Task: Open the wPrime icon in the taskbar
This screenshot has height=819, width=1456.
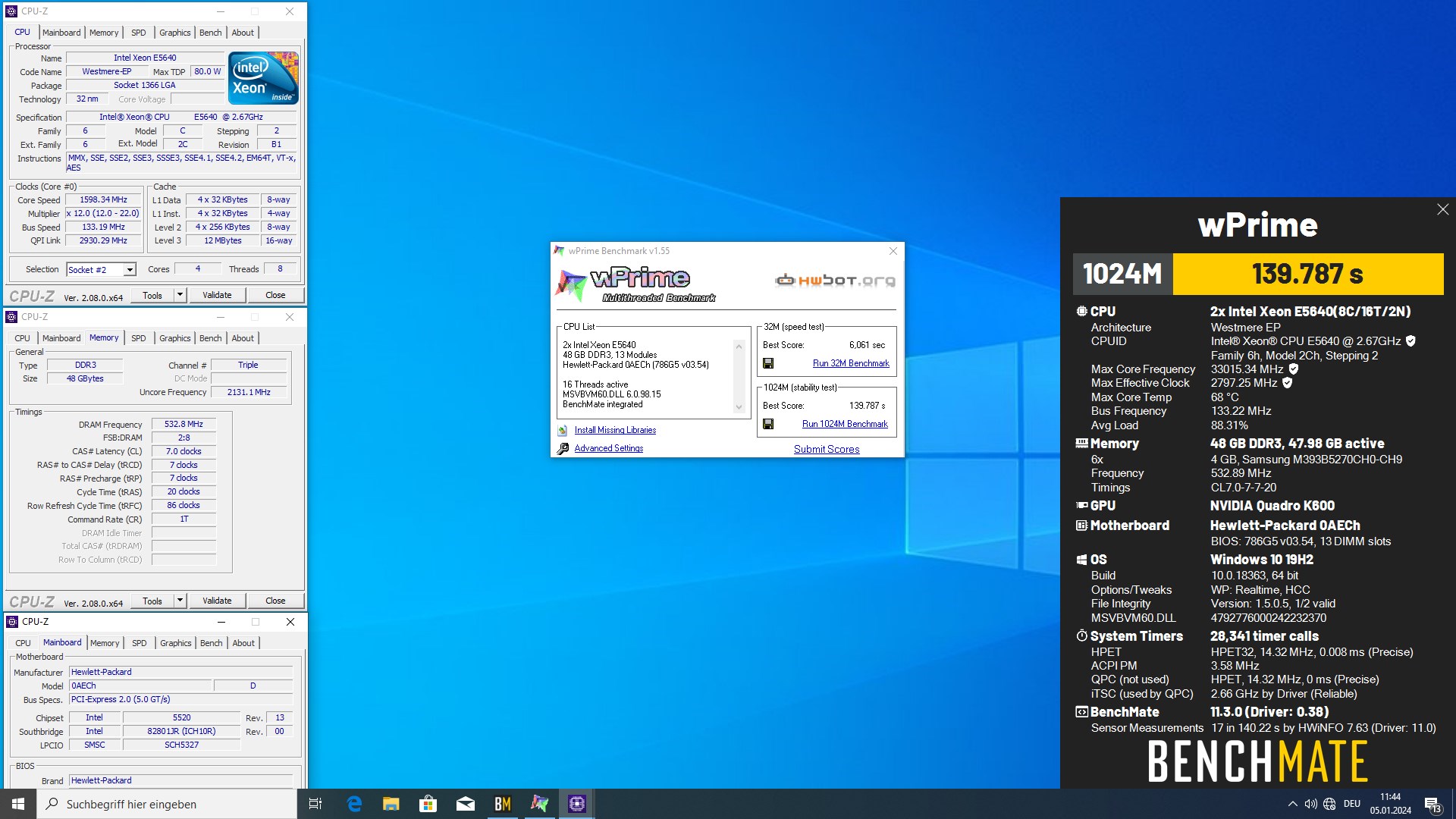Action: pos(539,804)
